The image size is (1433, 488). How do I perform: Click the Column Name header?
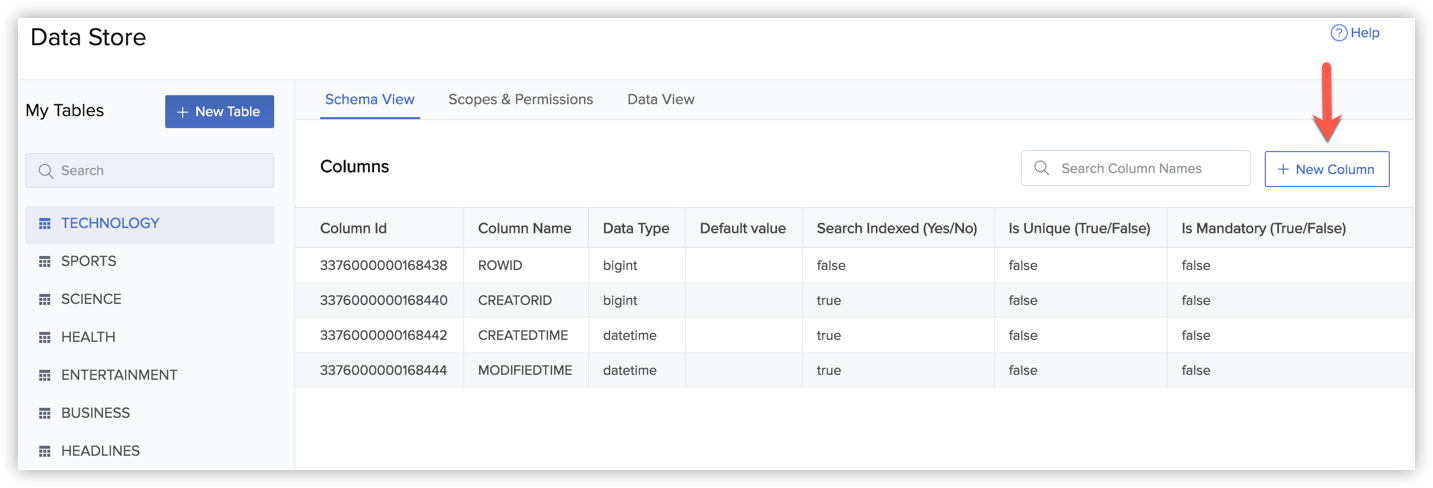(524, 229)
